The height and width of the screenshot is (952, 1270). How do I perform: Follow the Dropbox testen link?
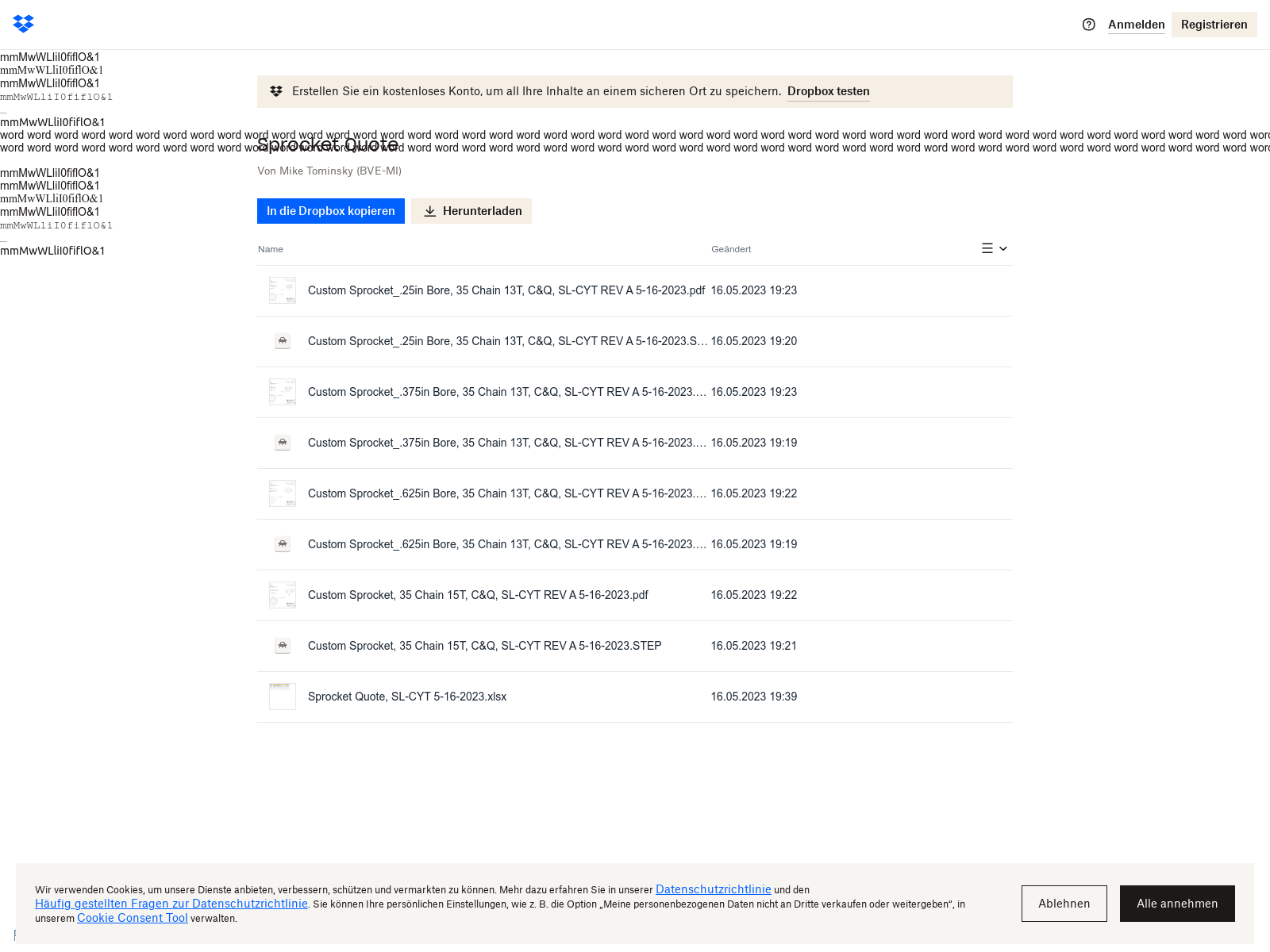click(829, 91)
